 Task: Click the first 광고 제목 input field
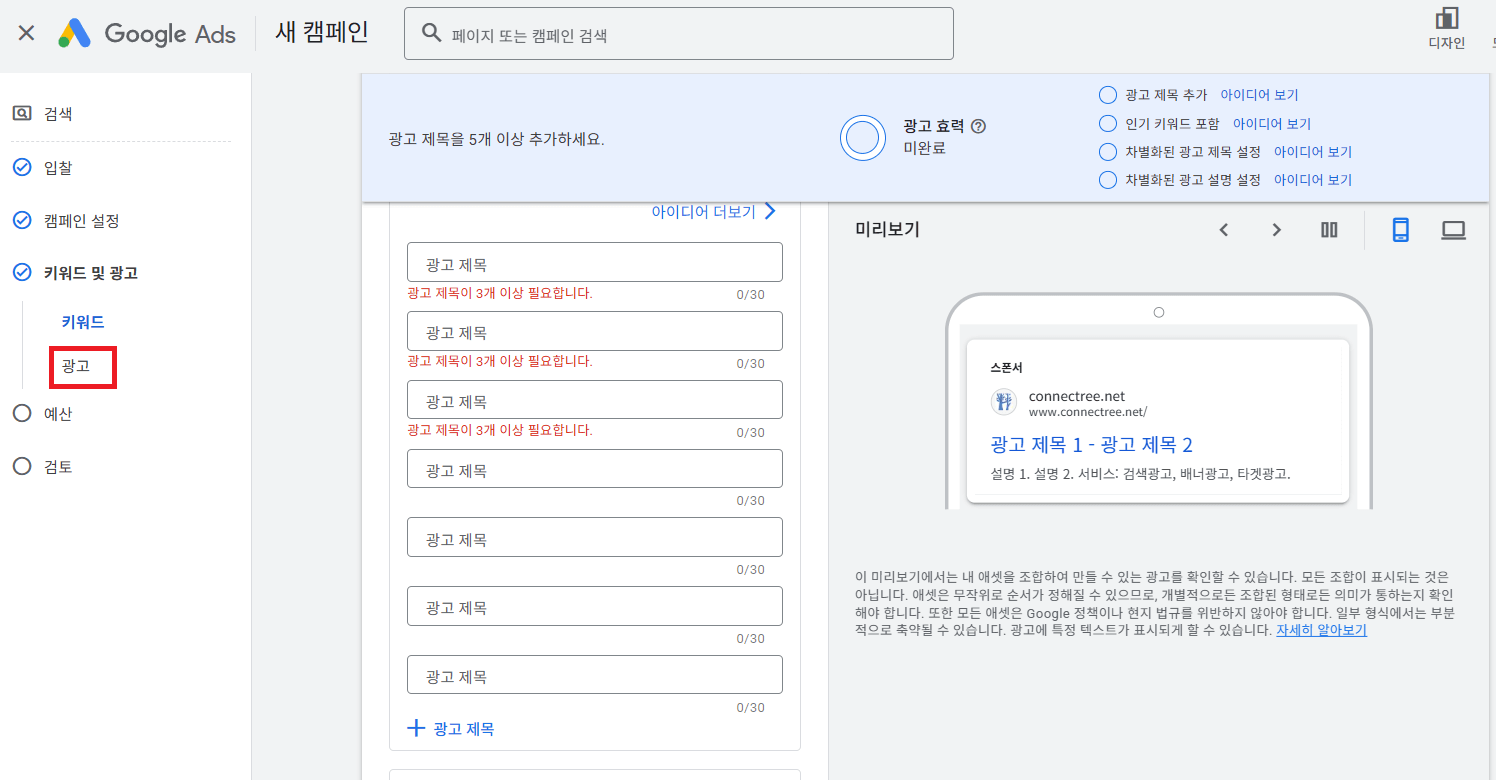(x=595, y=262)
